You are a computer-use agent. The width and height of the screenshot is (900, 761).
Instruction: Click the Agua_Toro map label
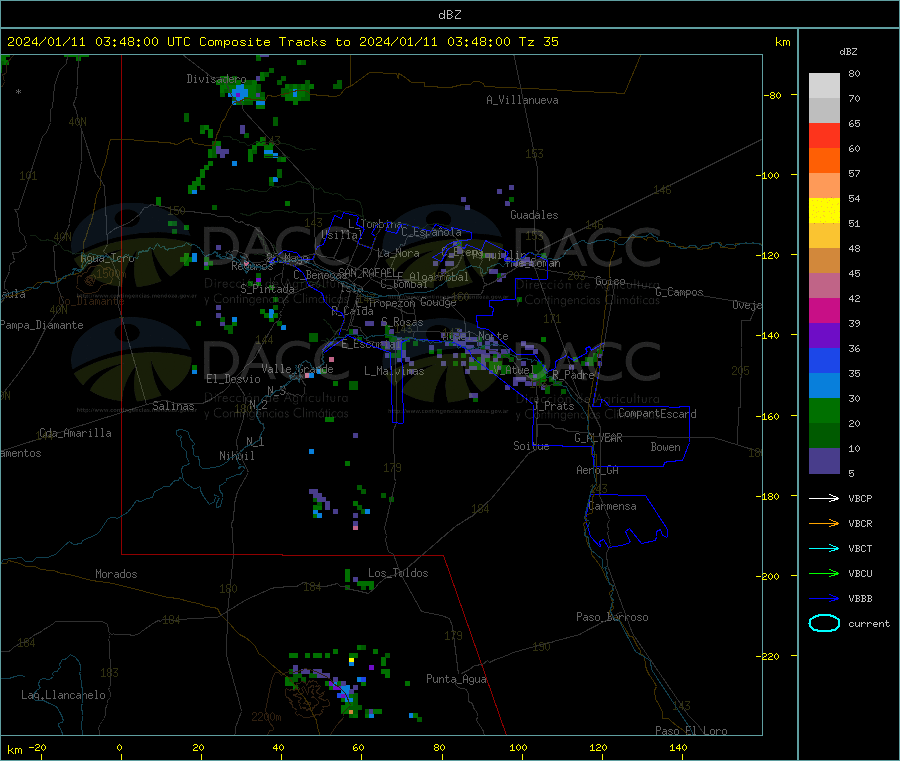click(x=107, y=258)
